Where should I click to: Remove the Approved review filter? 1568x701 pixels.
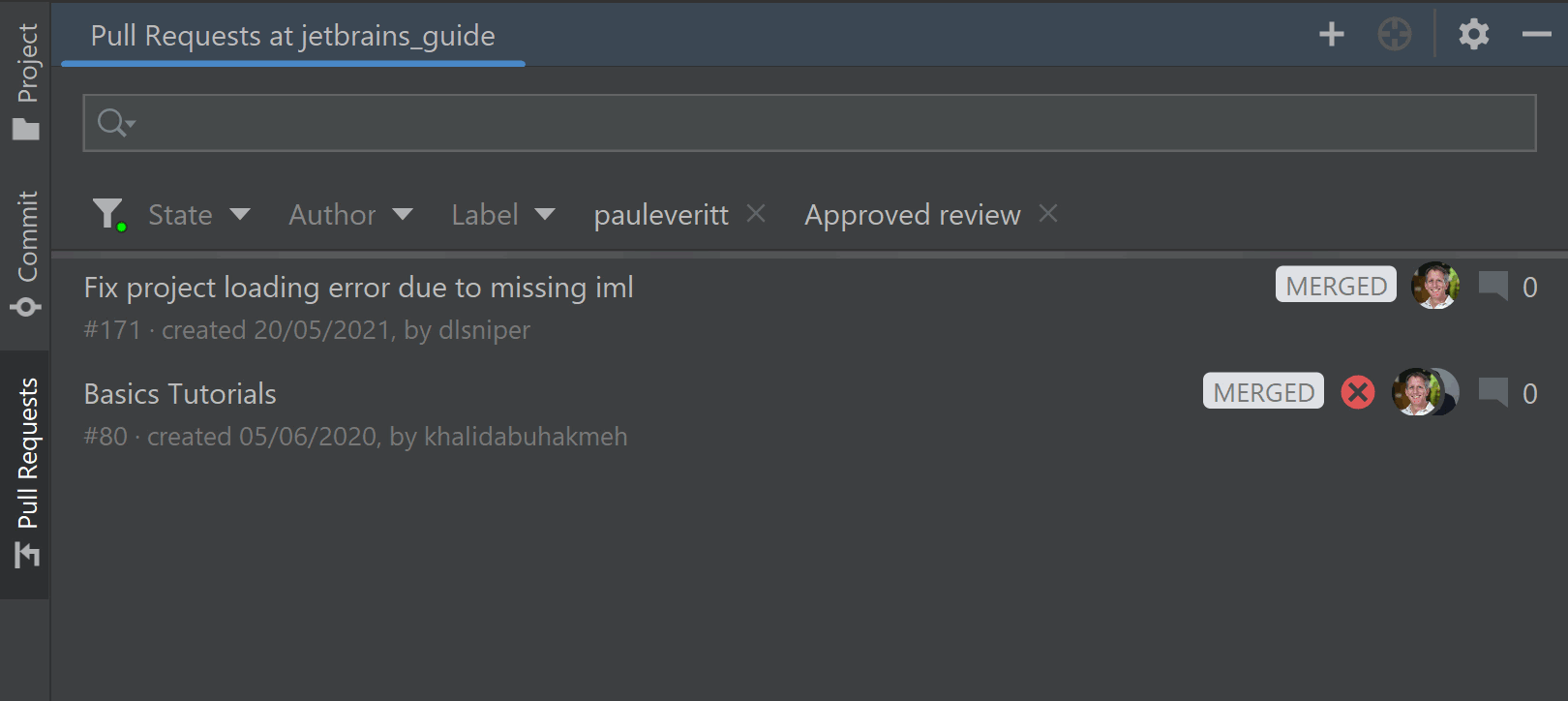pos(1048,214)
